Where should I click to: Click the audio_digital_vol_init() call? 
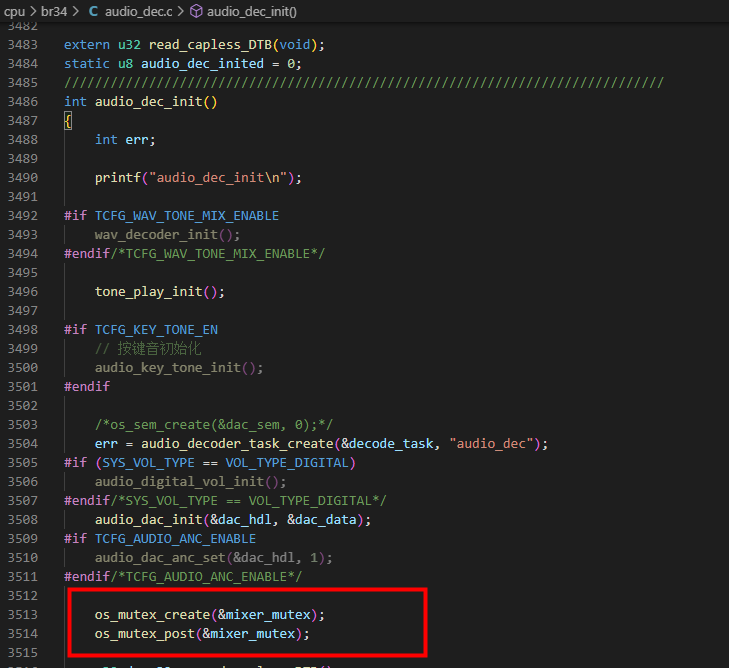(190, 482)
